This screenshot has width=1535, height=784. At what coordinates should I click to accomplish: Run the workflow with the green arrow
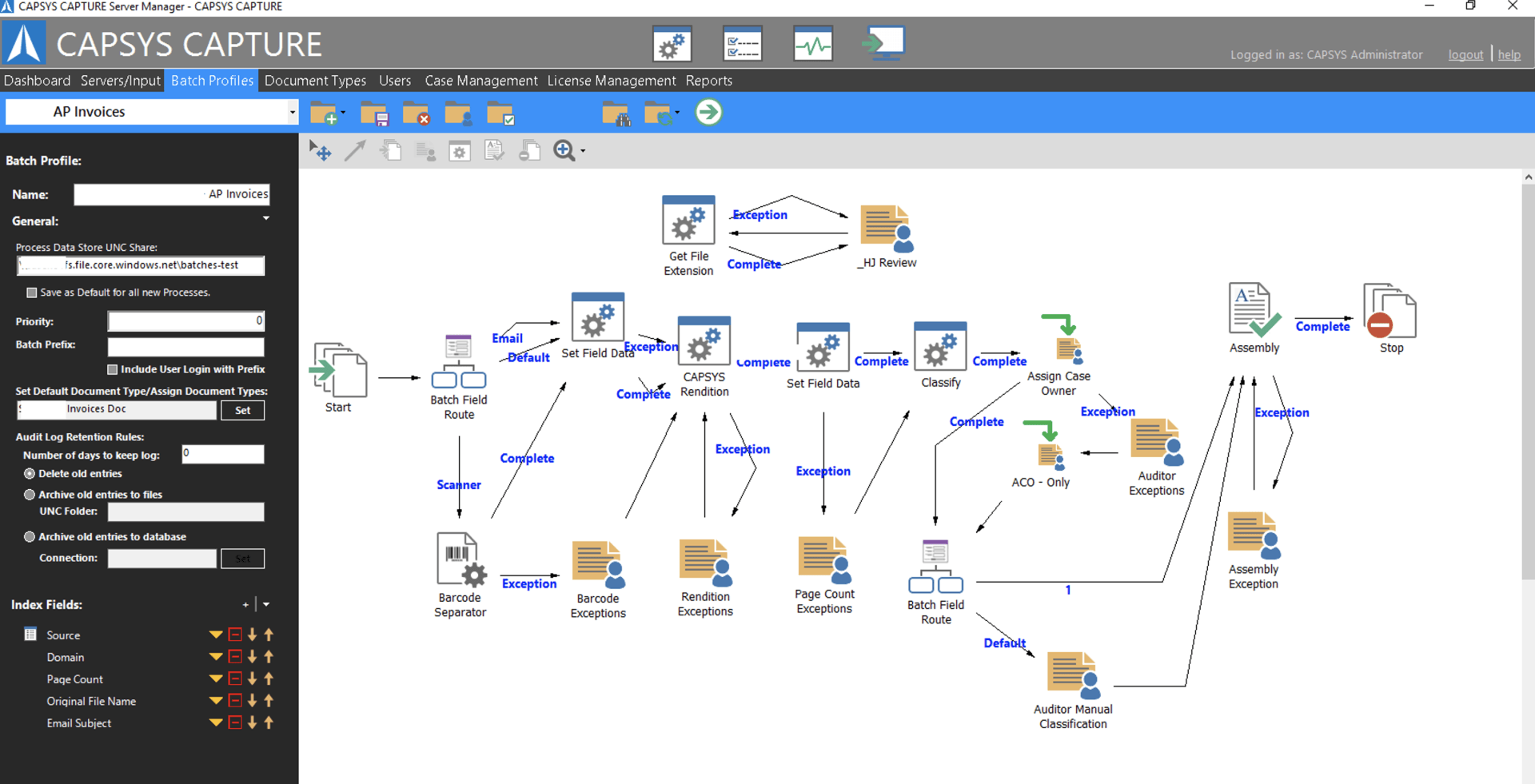(708, 113)
